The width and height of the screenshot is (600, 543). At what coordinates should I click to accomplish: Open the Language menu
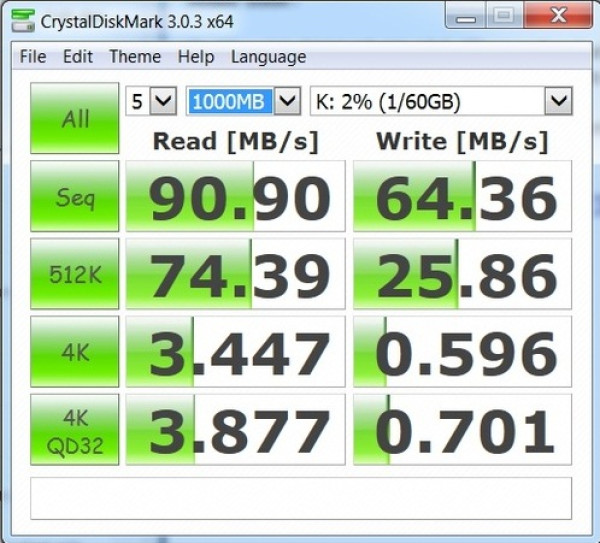(x=269, y=57)
